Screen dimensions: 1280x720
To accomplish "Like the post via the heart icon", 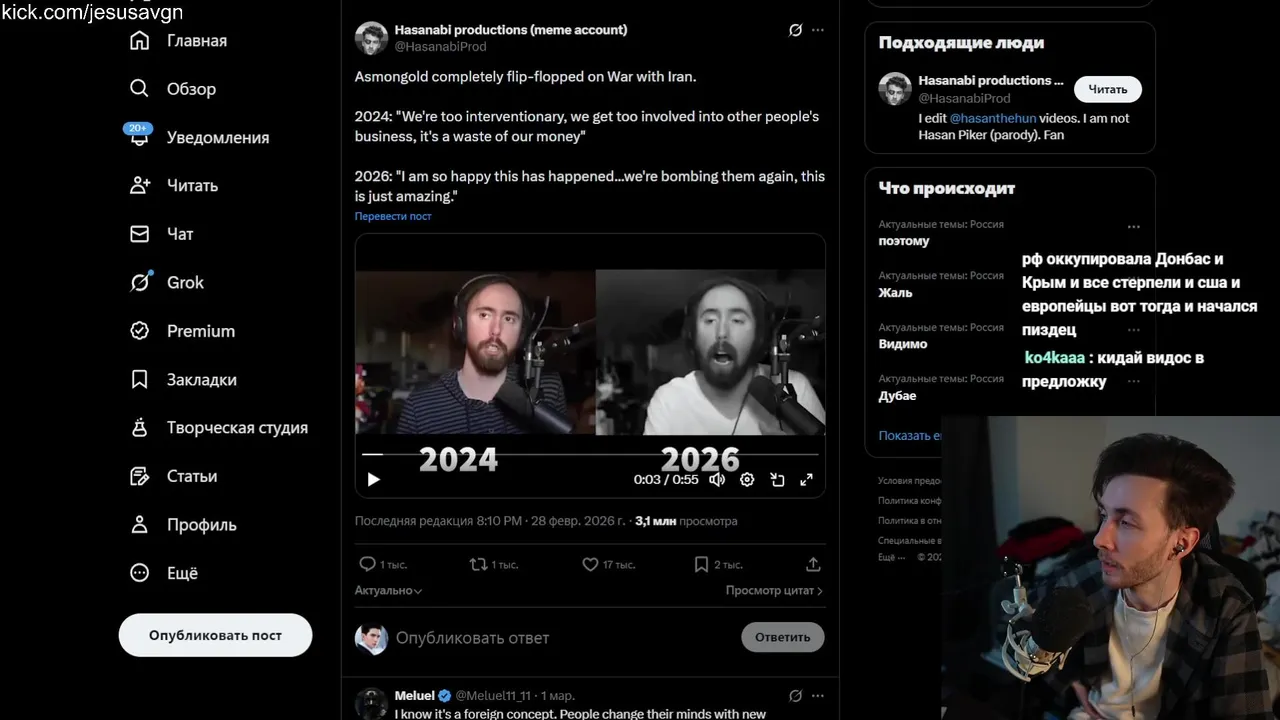I will [x=590, y=564].
